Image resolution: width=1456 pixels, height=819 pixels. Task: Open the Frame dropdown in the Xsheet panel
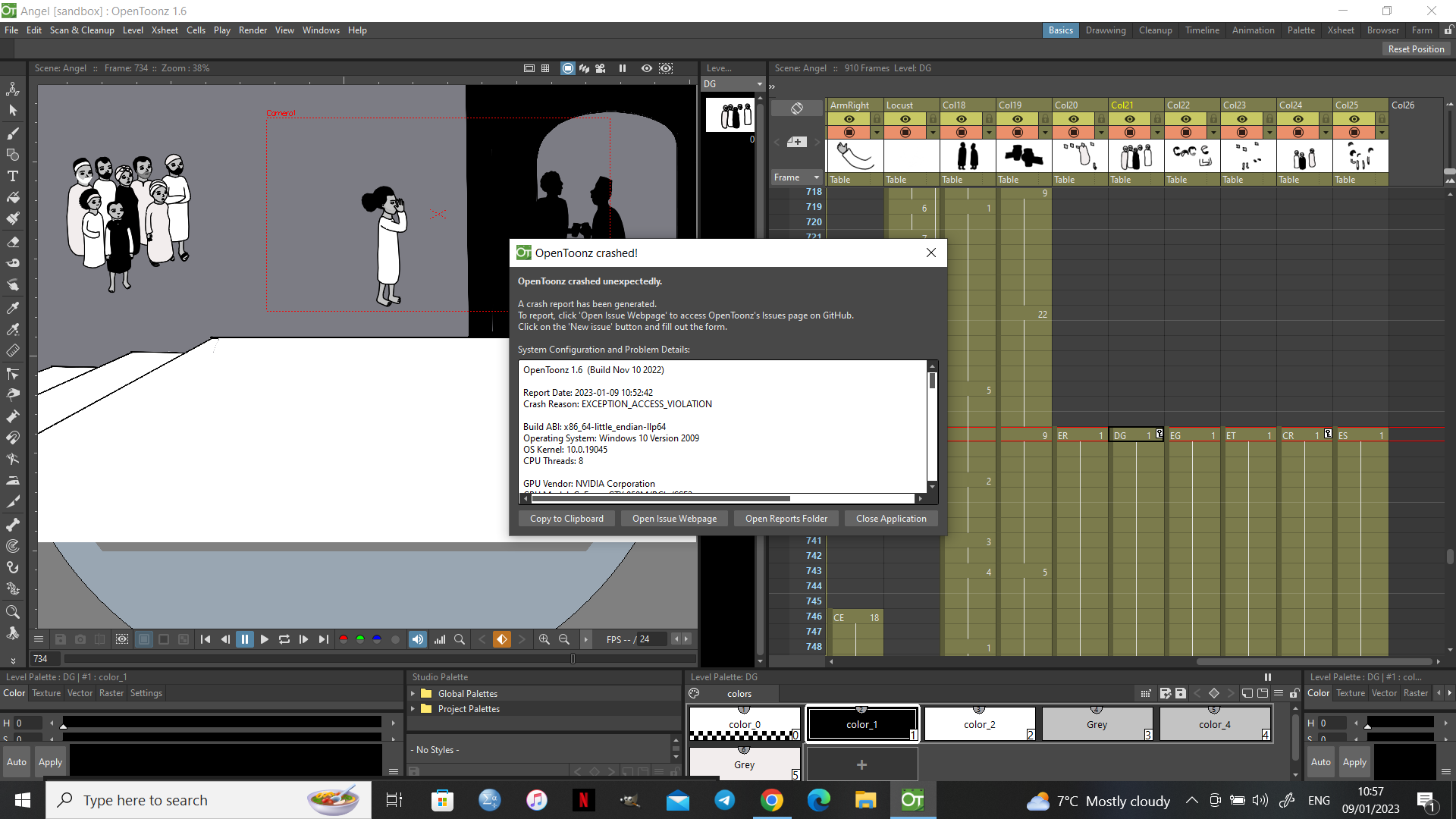tap(796, 177)
